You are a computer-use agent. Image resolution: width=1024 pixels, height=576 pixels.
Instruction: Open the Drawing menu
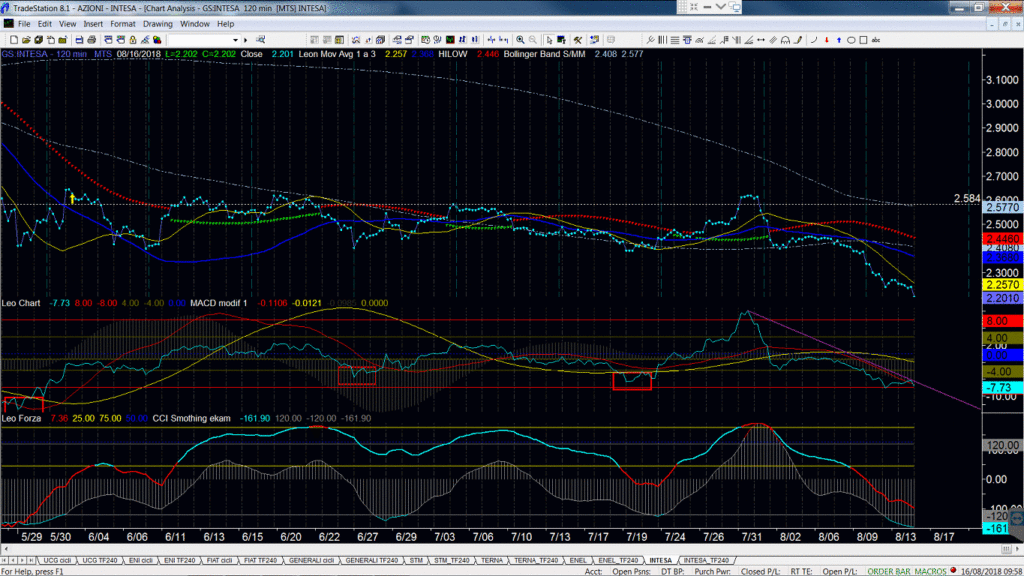(x=157, y=24)
